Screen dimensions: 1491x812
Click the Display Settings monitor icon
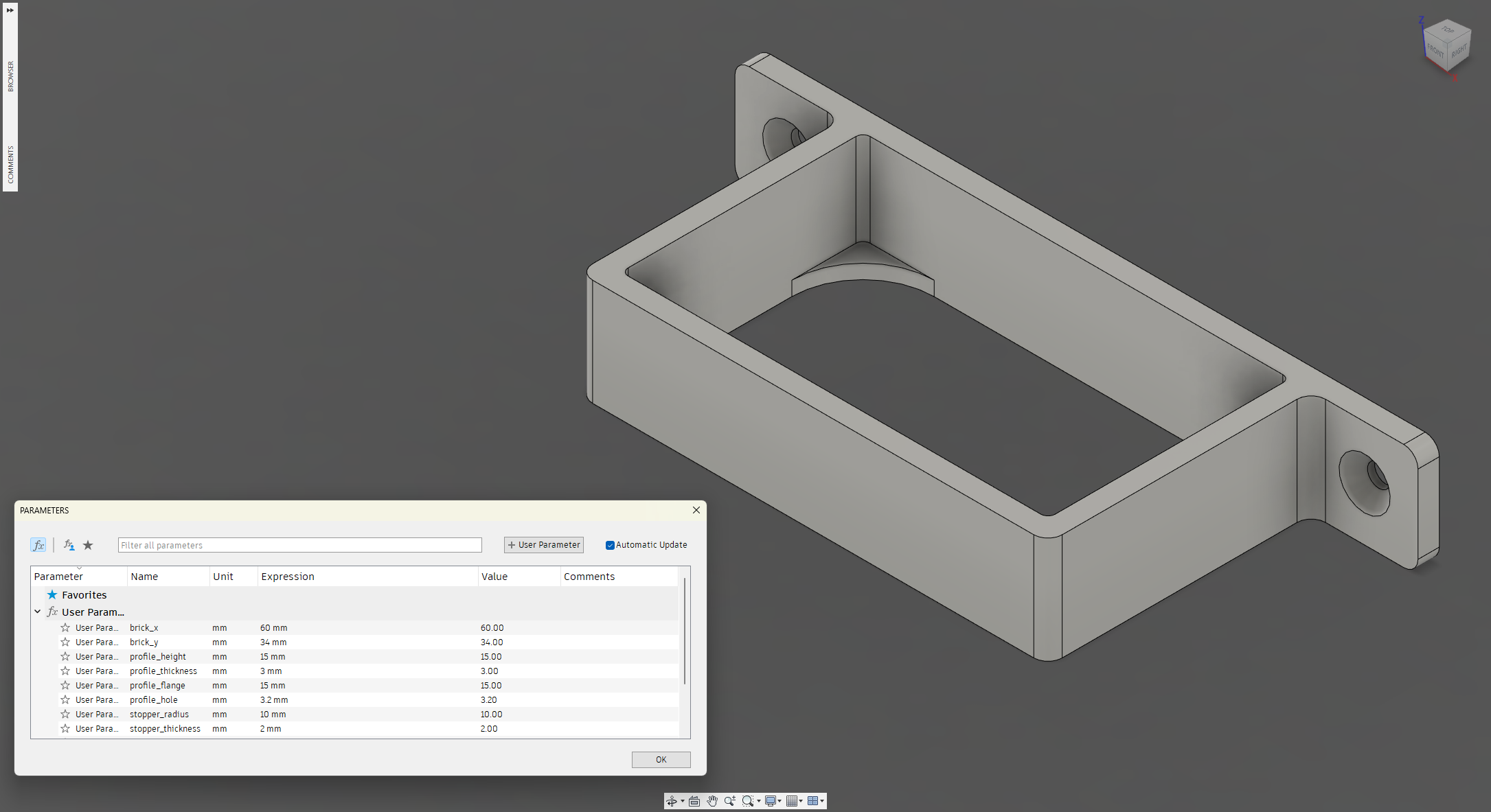point(771,801)
